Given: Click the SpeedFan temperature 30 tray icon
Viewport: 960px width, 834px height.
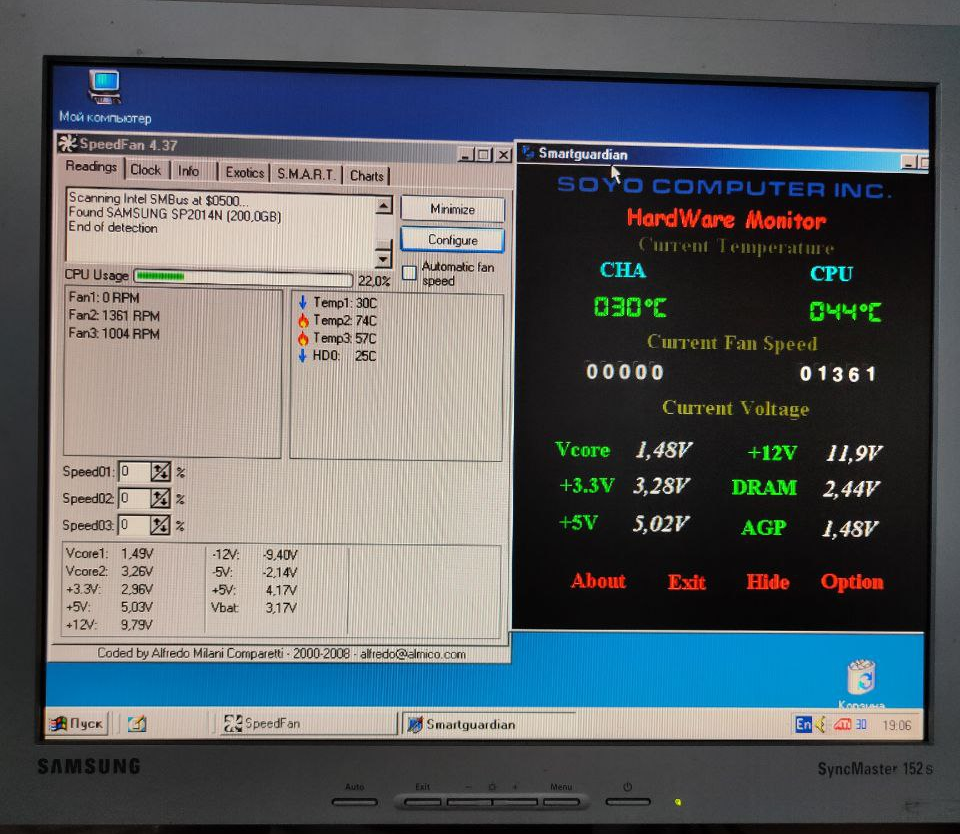Looking at the screenshot, I should (861, 725).
